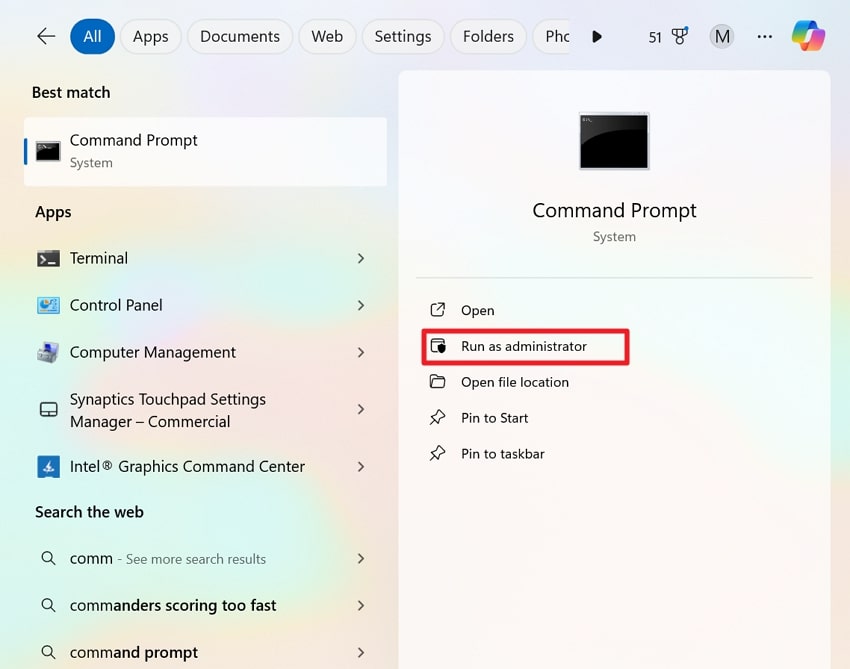Expand the Terminal result chevron
This screenshot has width=850, height=669.
coord(360,258)
